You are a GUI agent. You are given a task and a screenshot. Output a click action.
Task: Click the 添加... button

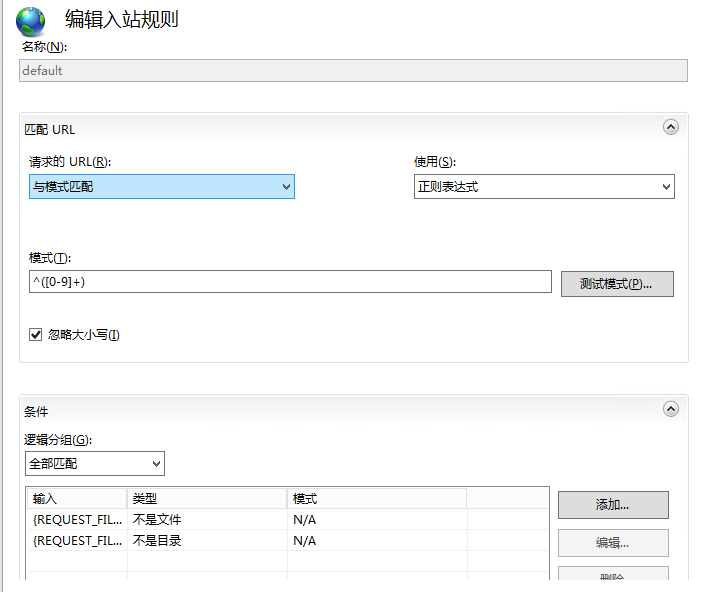point(613,505)
